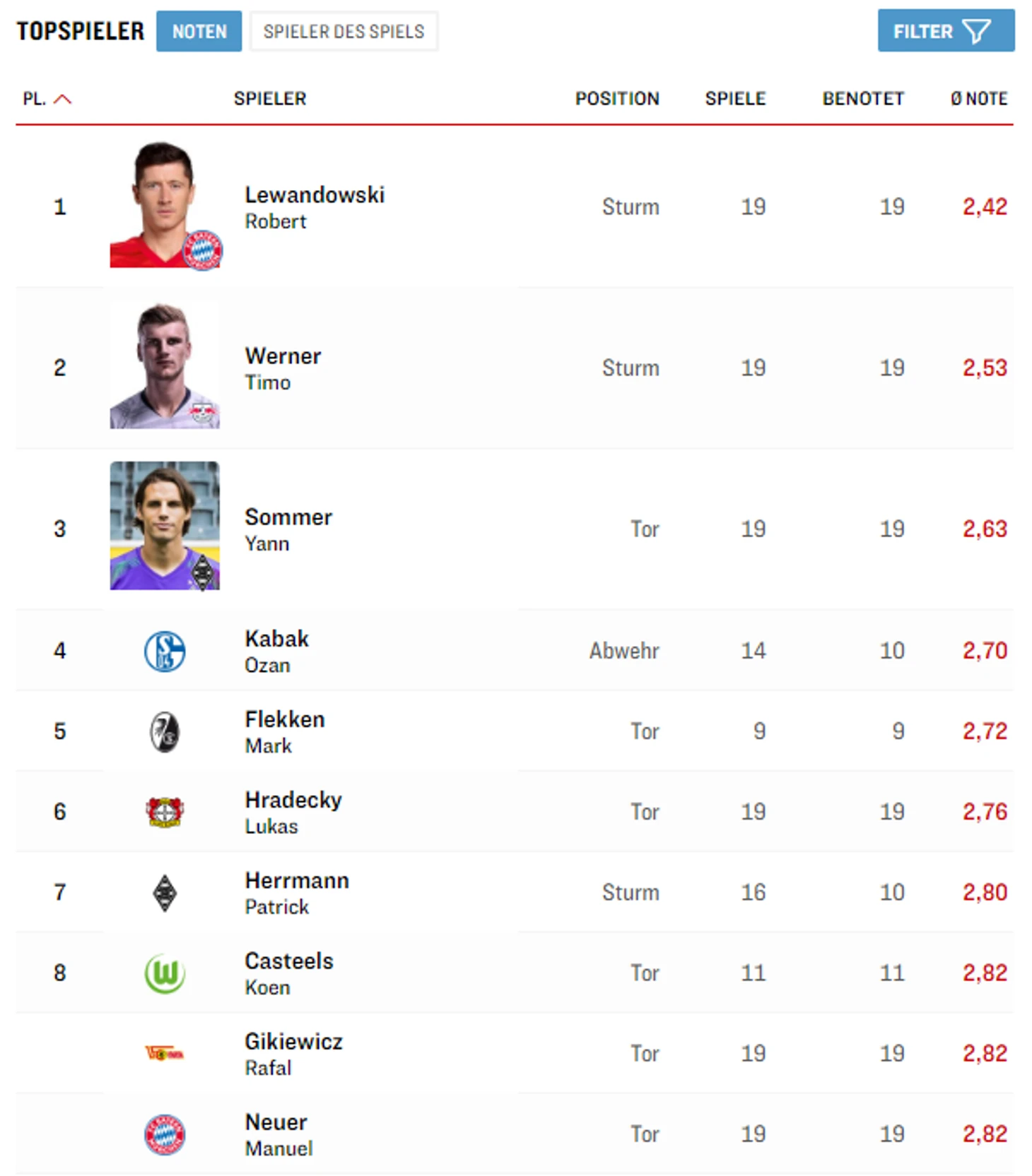The height and width of the screenshot is (1176, 1032).
Task: Click Bayer Leverkusen crest beside Hradecky
Action: tap(165, 812)
